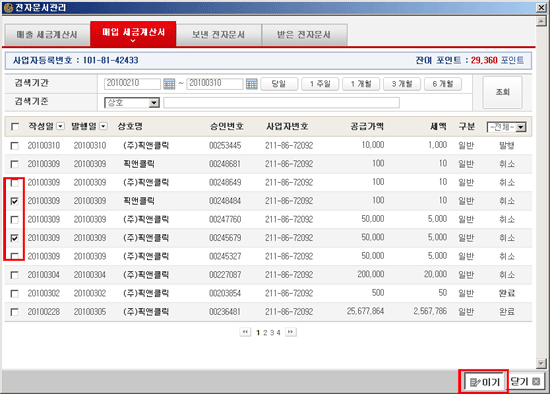Viewport: 550px width, 394px height.
Task: Click the 상호명 column header
Action: (130, 126)
